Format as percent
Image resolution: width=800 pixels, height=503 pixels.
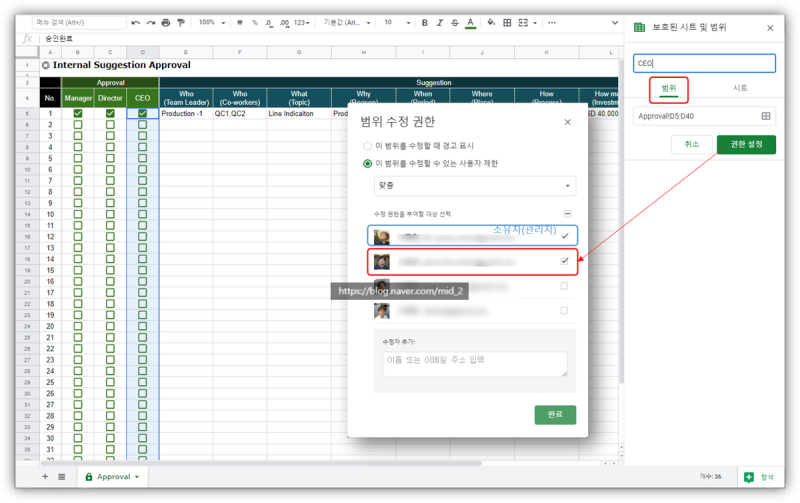pyautogui.click(x=254, y=22)
